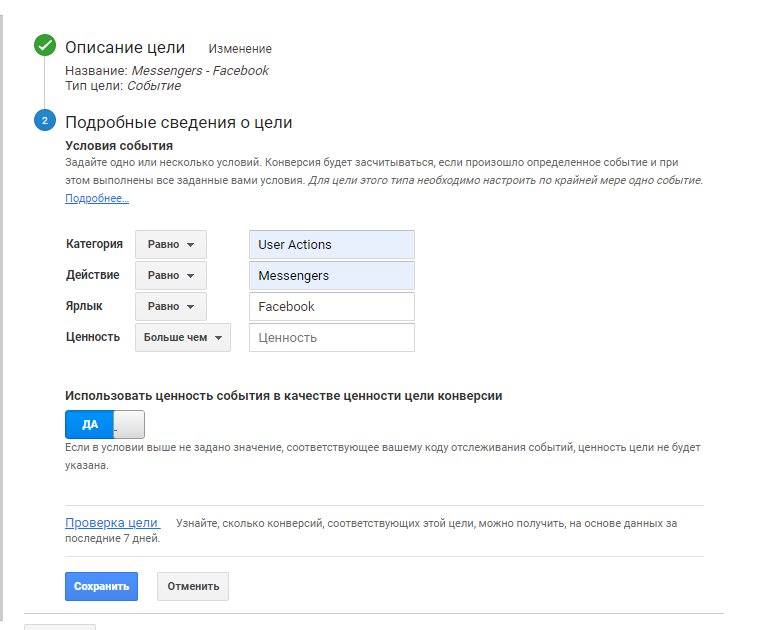Expand the Ярлык Равно dropdown
The width and height of the screenshot is (765, 630).
click(x=171, y=306)
